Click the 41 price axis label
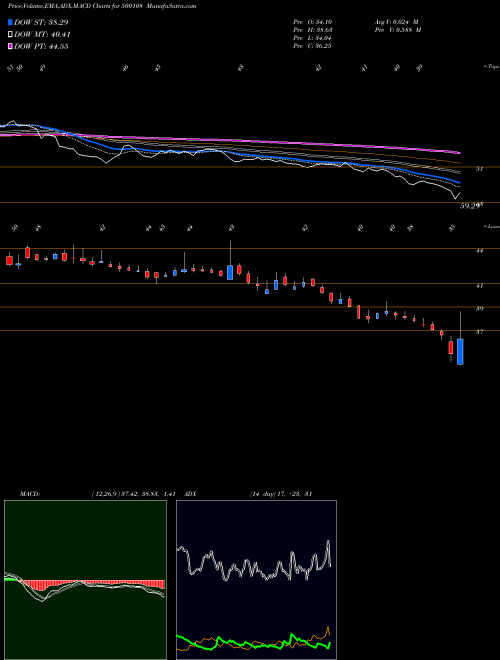 pos(479,286)
